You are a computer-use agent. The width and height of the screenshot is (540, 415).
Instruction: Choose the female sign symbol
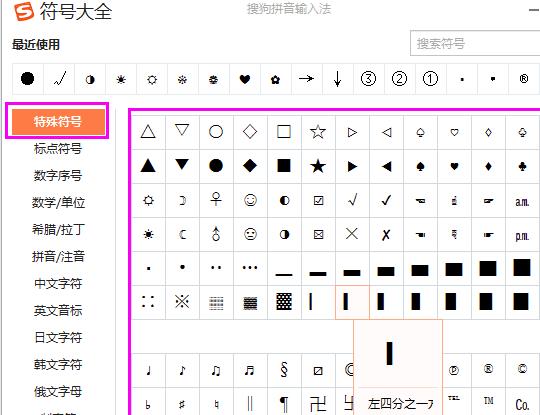point(216,200)
